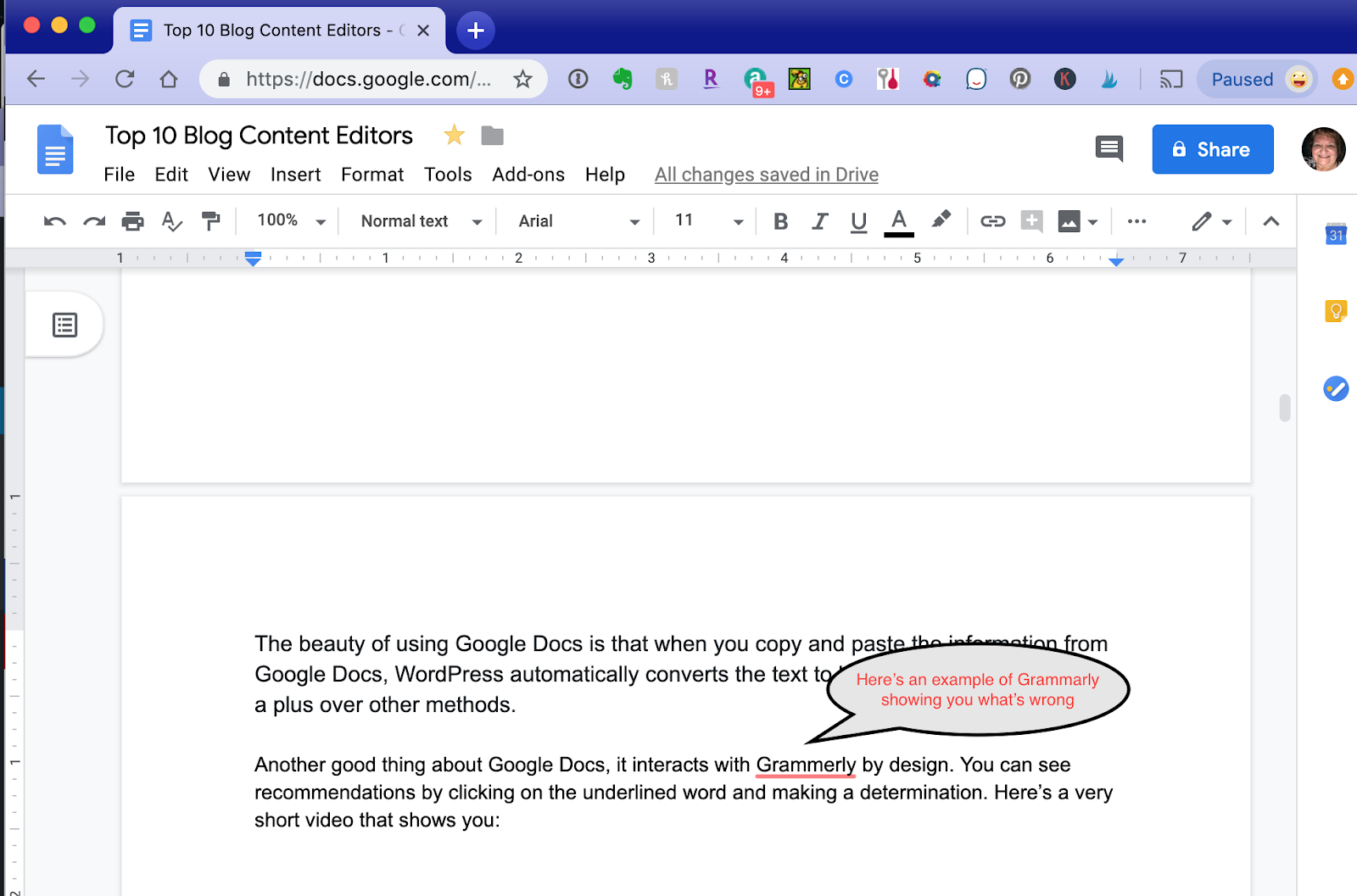
Task: Expand the insert image options arrow
Action: pyautogui.click(x=1092, y=222)
